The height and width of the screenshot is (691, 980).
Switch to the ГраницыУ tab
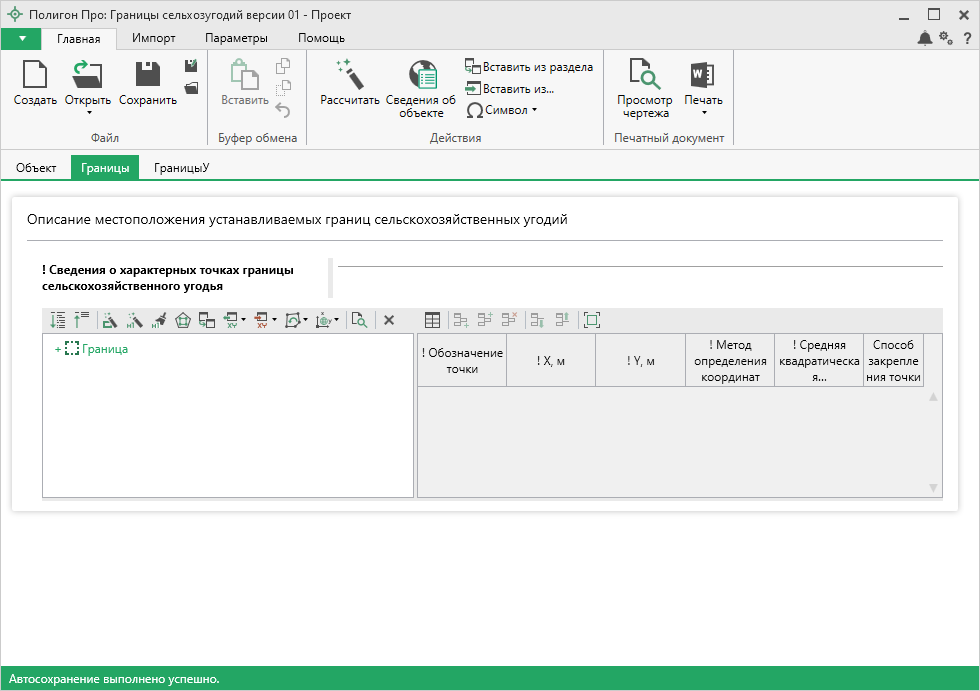point(181,168)
